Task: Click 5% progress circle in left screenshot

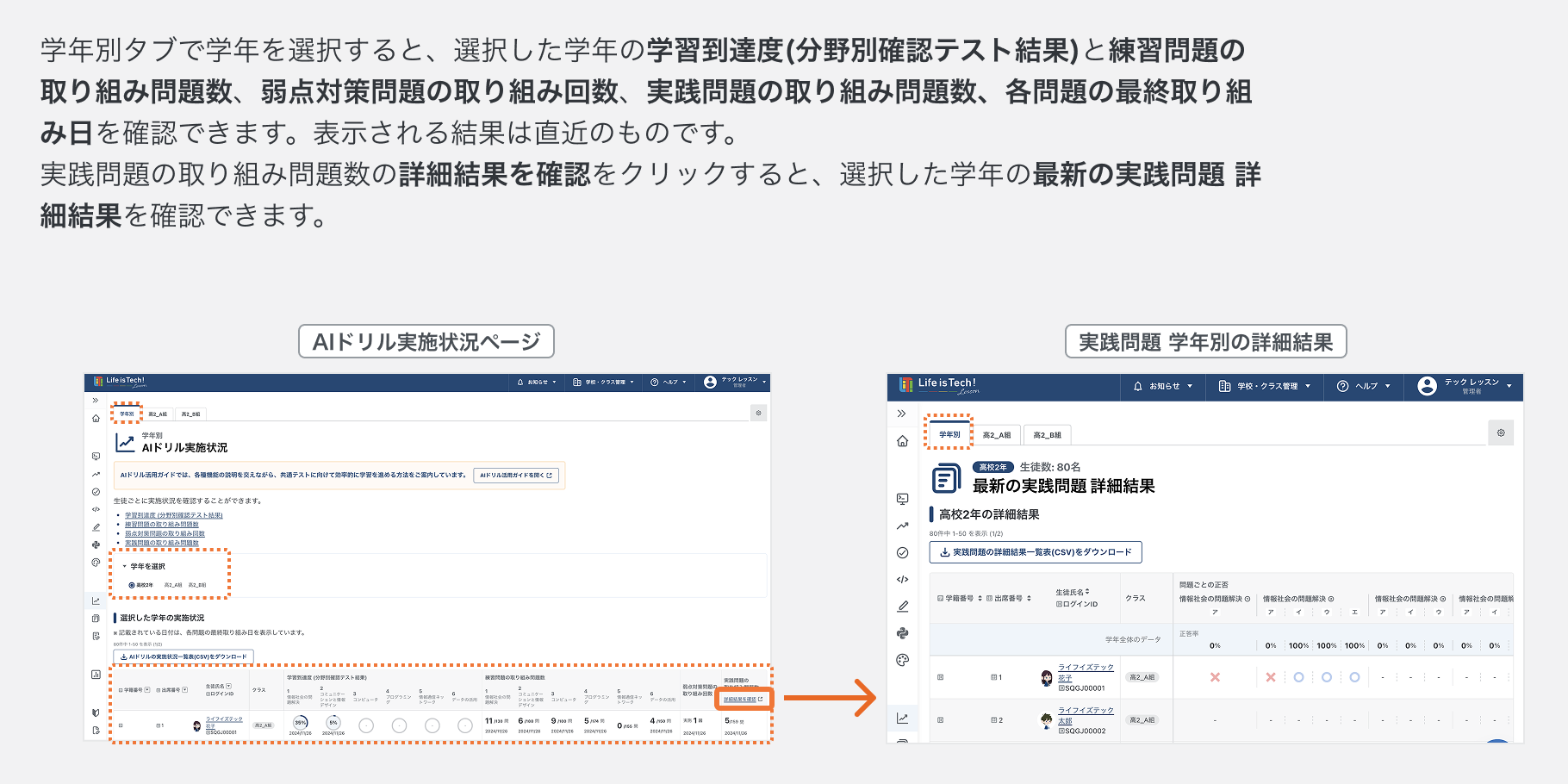Action: point(333,723)
